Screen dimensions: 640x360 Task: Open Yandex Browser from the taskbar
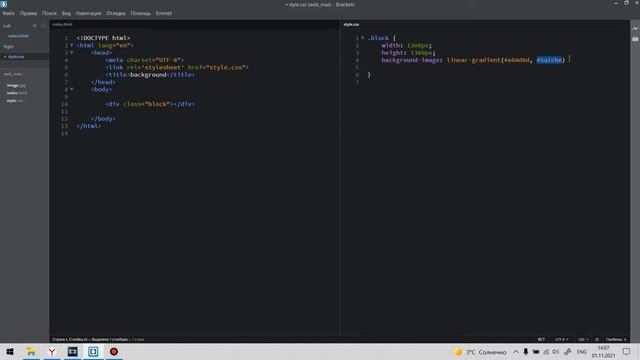coord(52,351)
